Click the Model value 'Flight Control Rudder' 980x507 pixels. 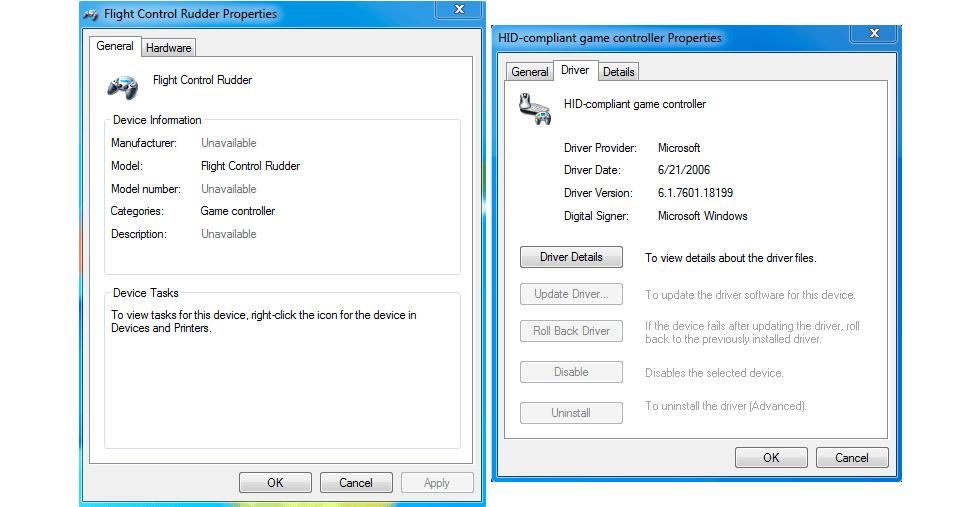(250, 166)
